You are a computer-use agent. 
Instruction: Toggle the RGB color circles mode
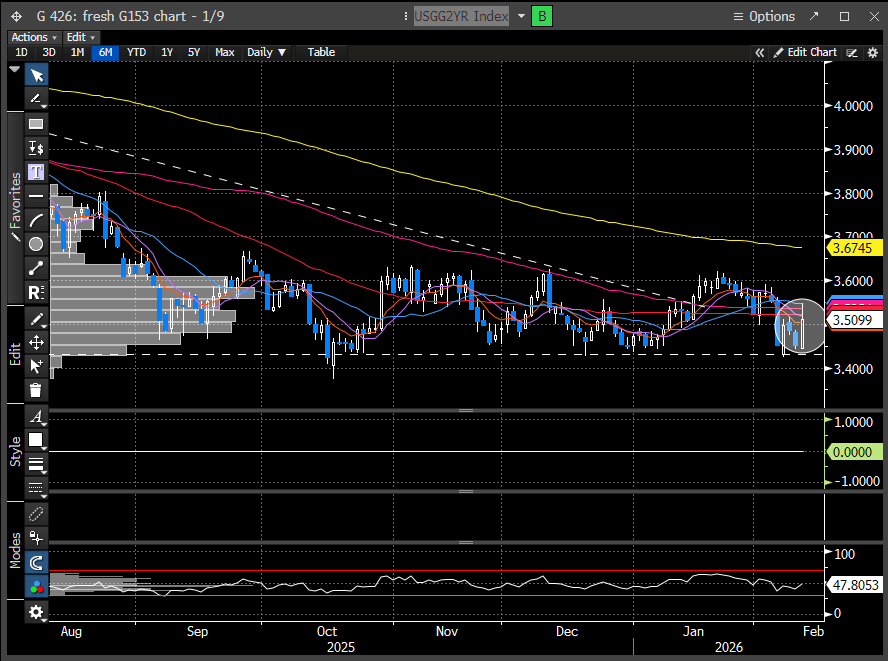(x=36, y=588)
